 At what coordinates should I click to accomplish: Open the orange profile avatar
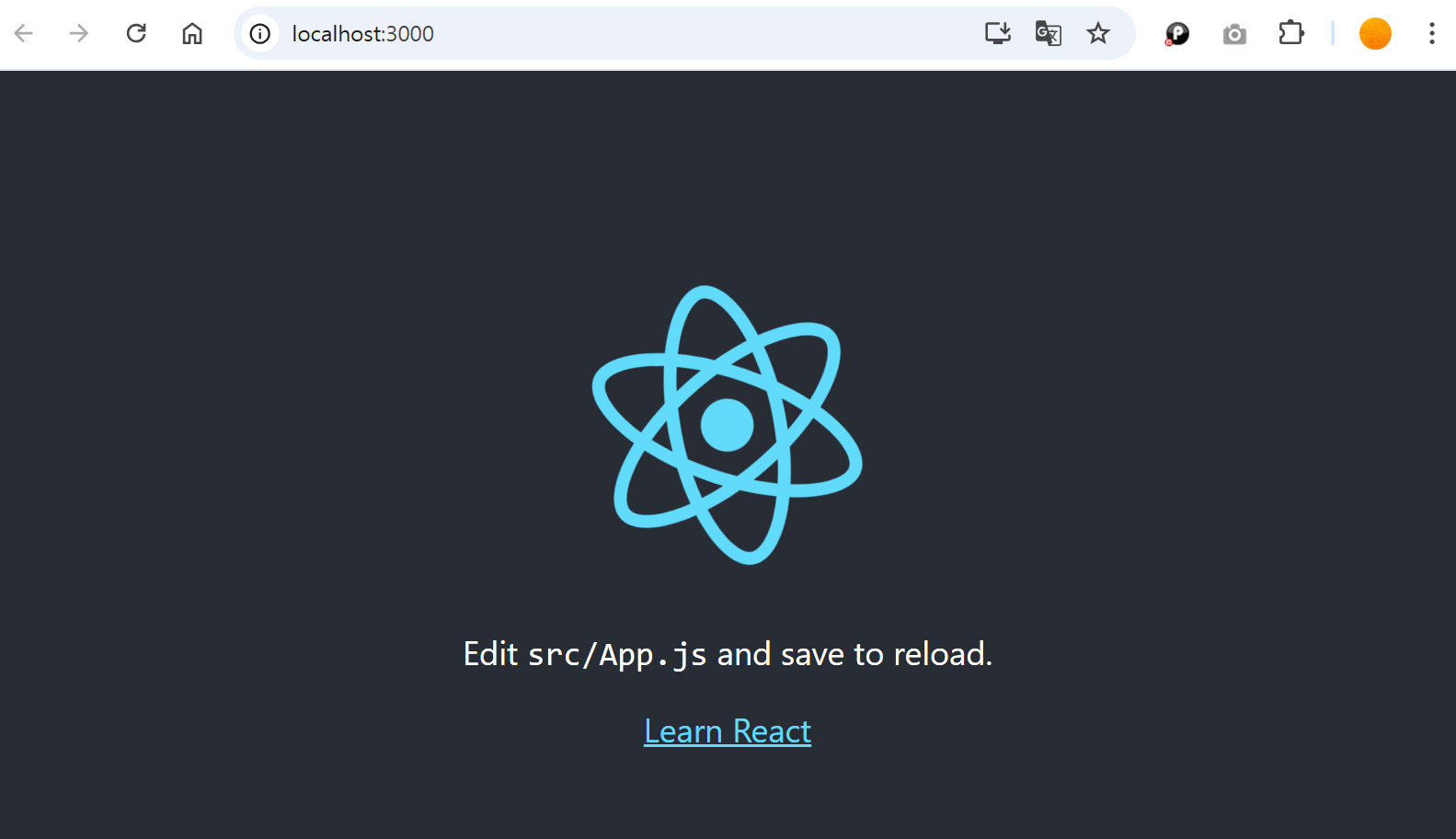tap(1375, 34)
